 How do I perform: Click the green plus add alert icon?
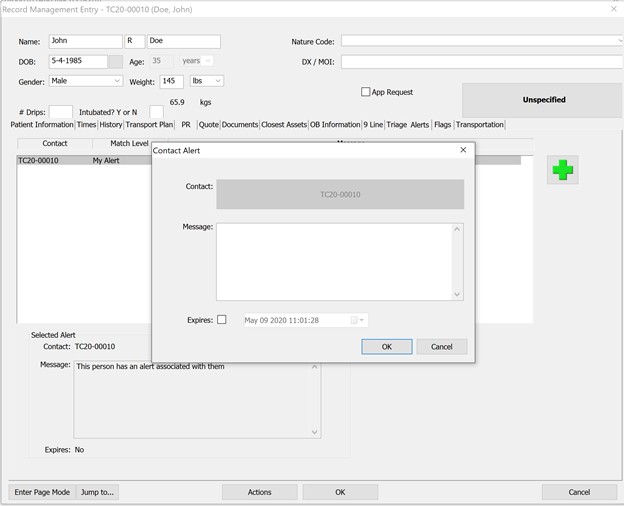(562, 170)
